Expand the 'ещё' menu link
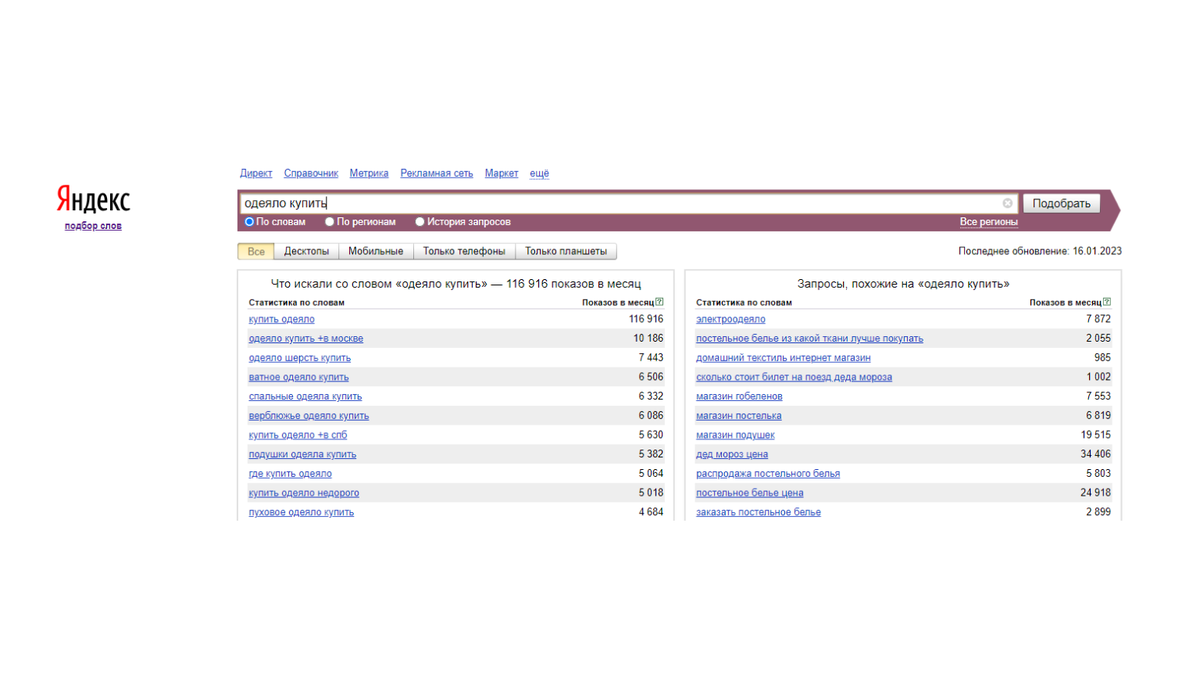The width and height of the screenshot is (1200, 688). pos(539,173)
